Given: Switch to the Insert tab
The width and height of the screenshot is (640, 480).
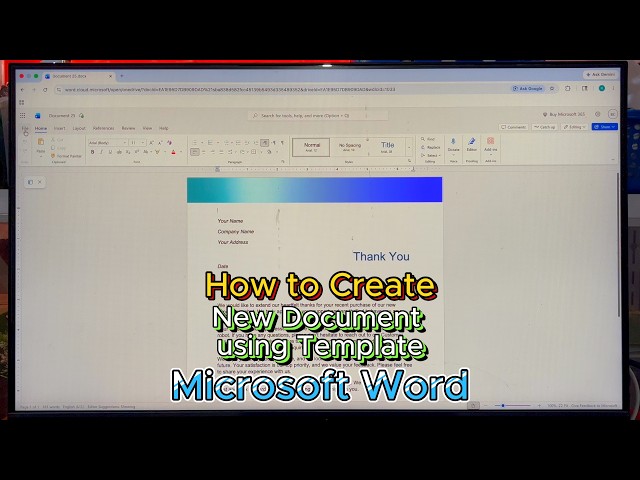Looking at the screenshot, I should [60, 128].
